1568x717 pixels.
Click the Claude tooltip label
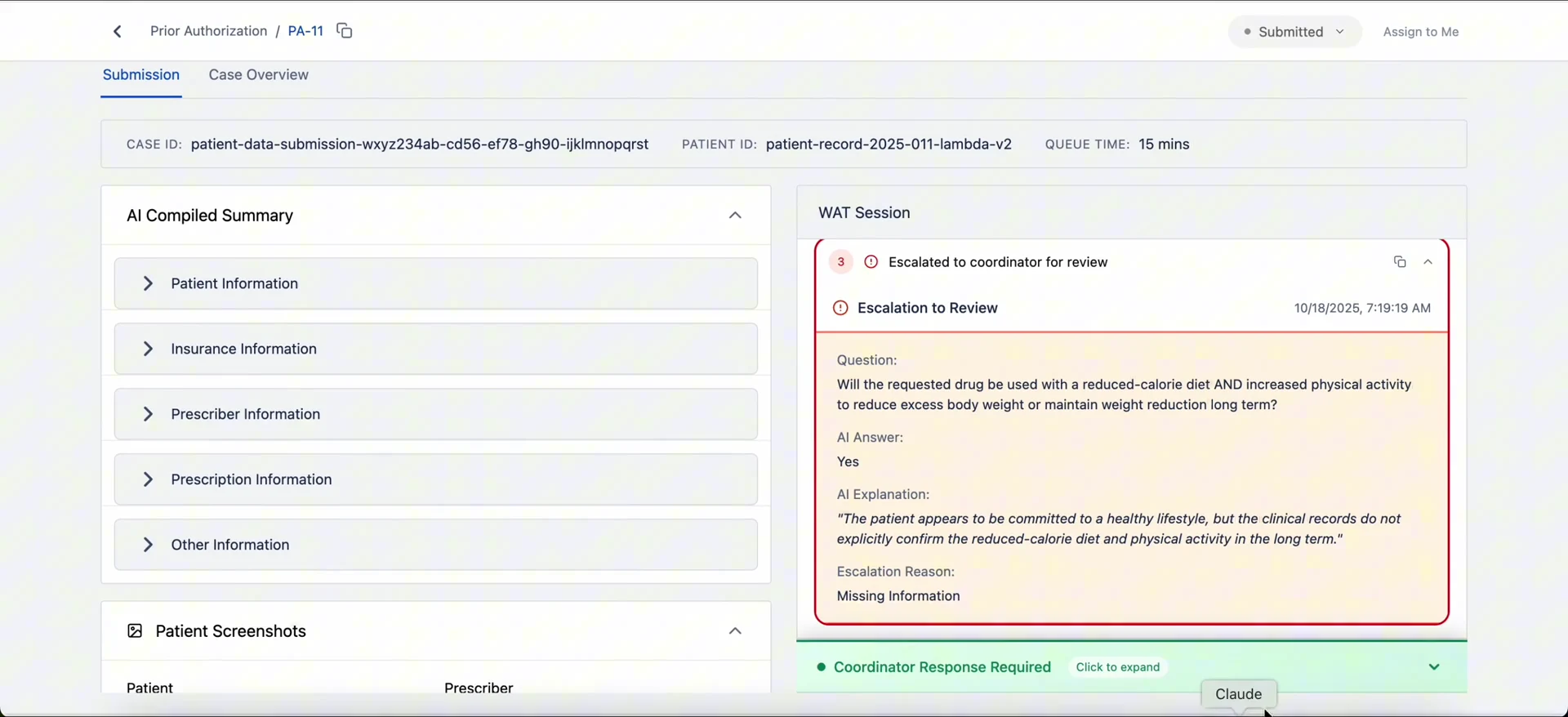click(1238, 694)
